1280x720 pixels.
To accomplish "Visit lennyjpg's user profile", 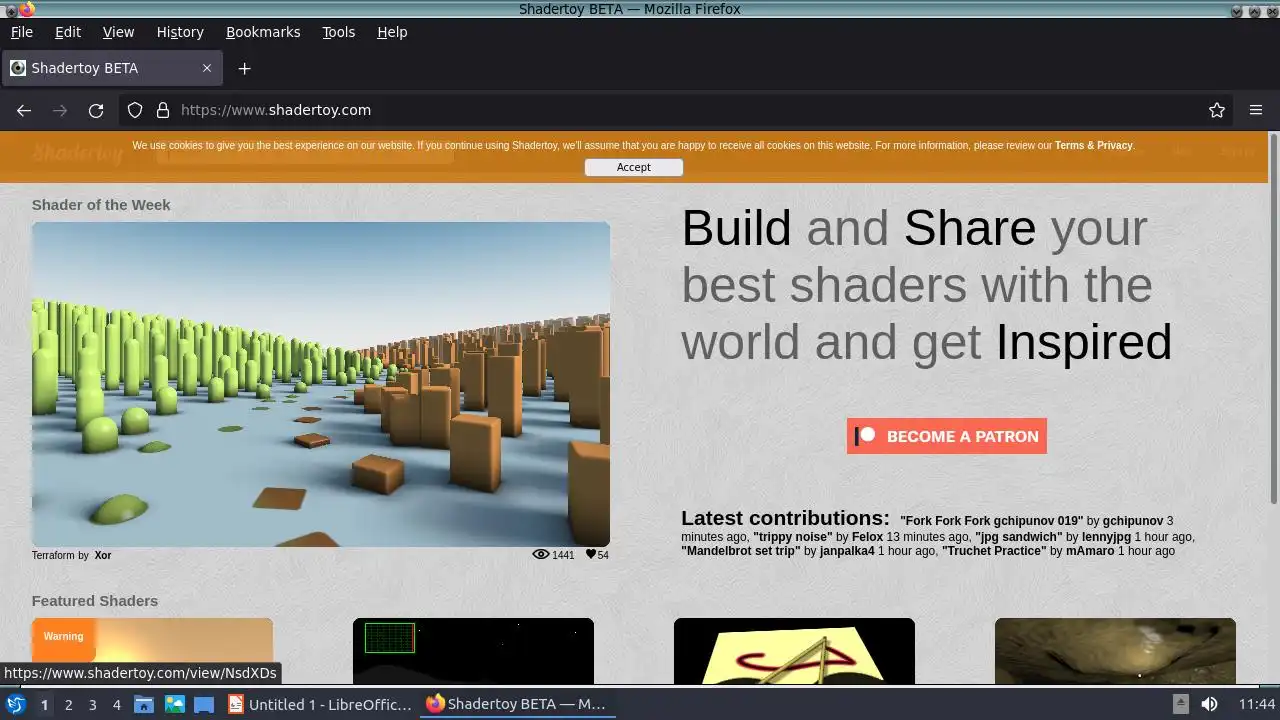I will (x=1106, y=537).
